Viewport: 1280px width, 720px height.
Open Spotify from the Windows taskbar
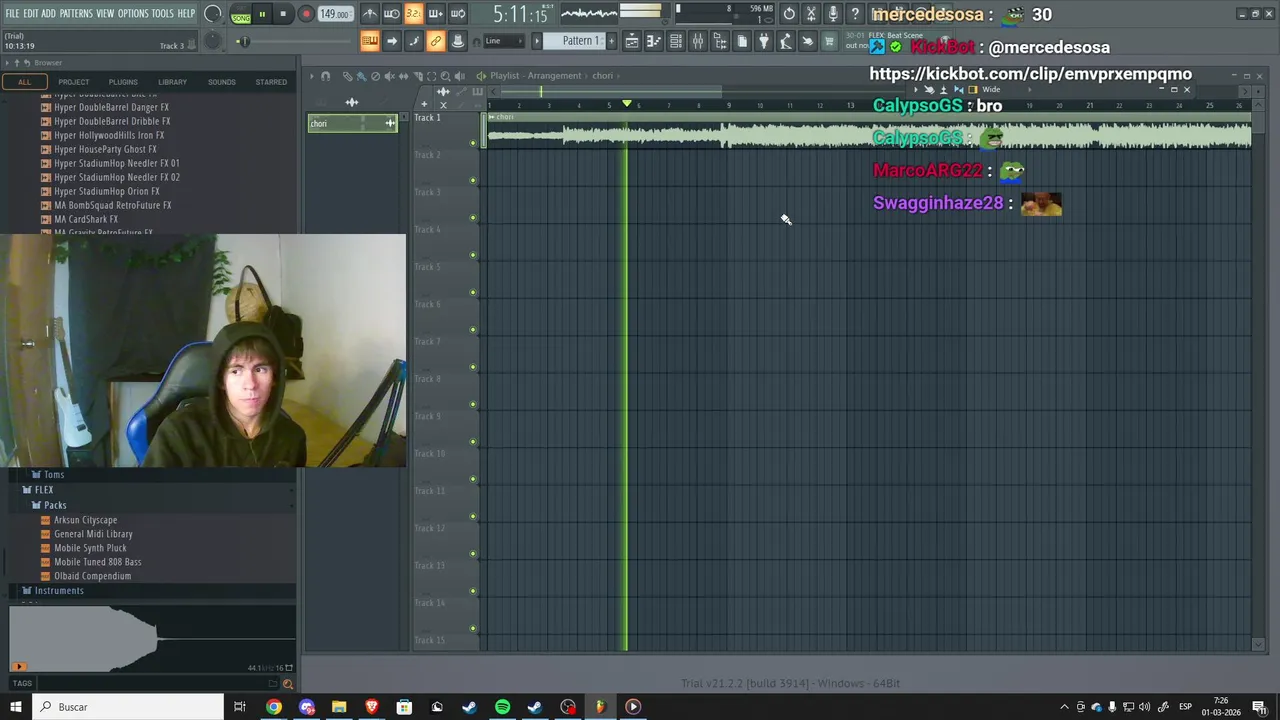pos(502,707)
